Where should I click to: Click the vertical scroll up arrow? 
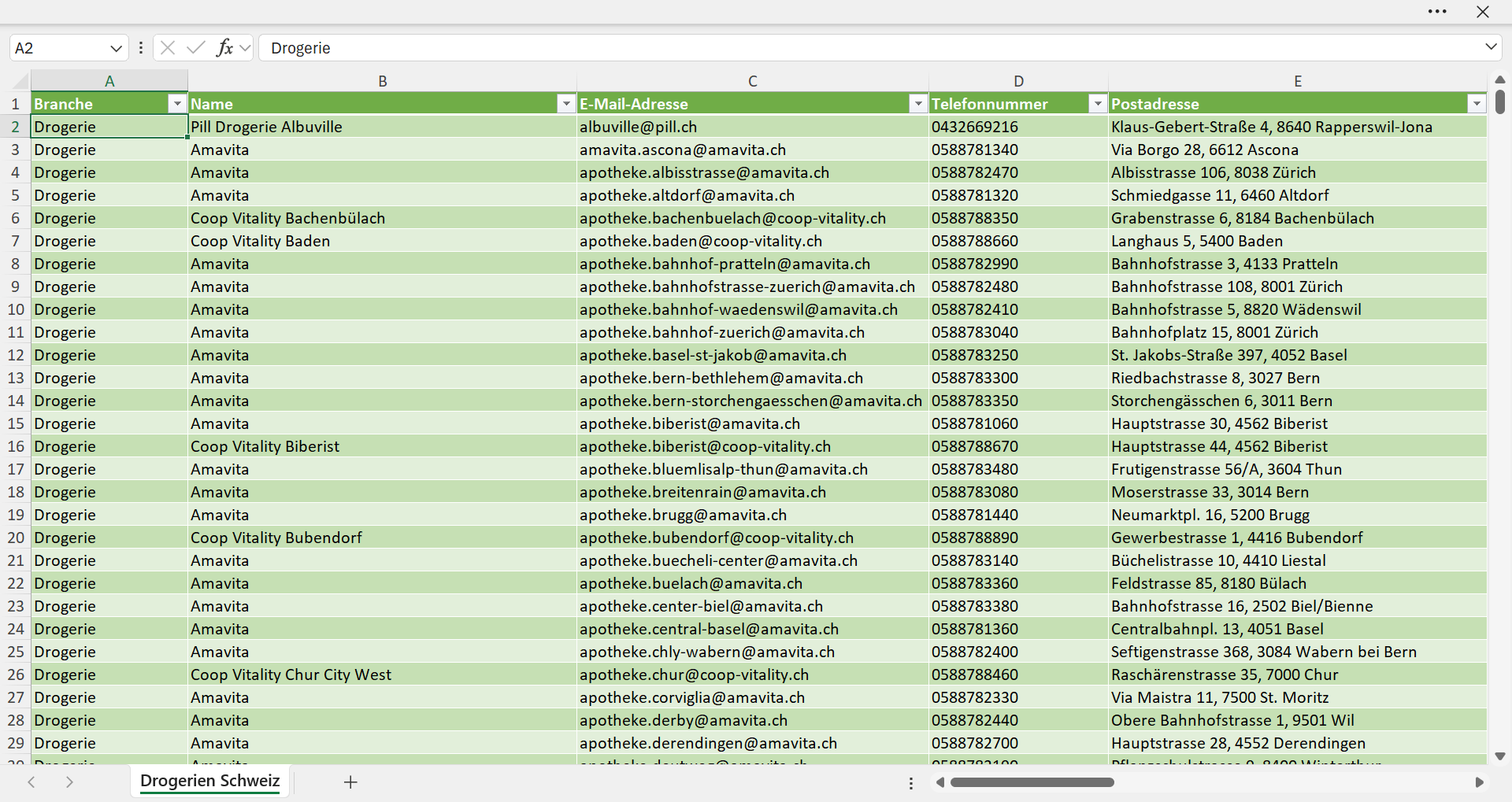[x=1500, y=79]
